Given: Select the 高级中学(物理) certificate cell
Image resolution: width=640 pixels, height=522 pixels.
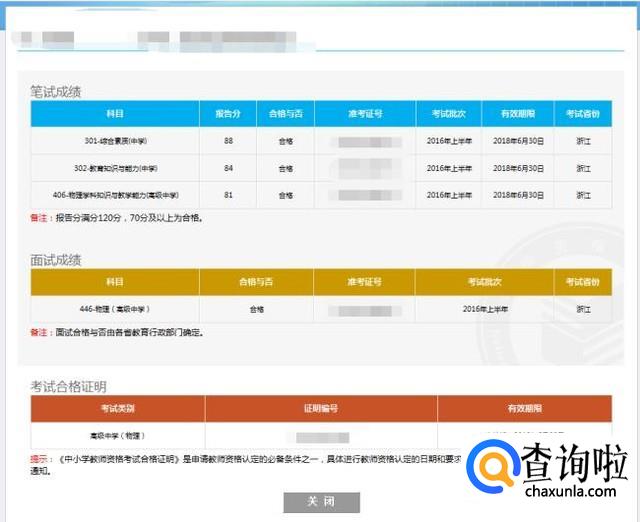Looking at the screenshot, I should (118, 435).
